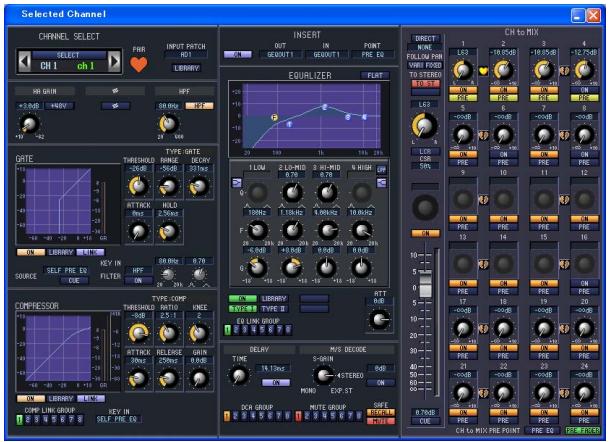Toggle the orange PAIR heart icon

(138, 64)
